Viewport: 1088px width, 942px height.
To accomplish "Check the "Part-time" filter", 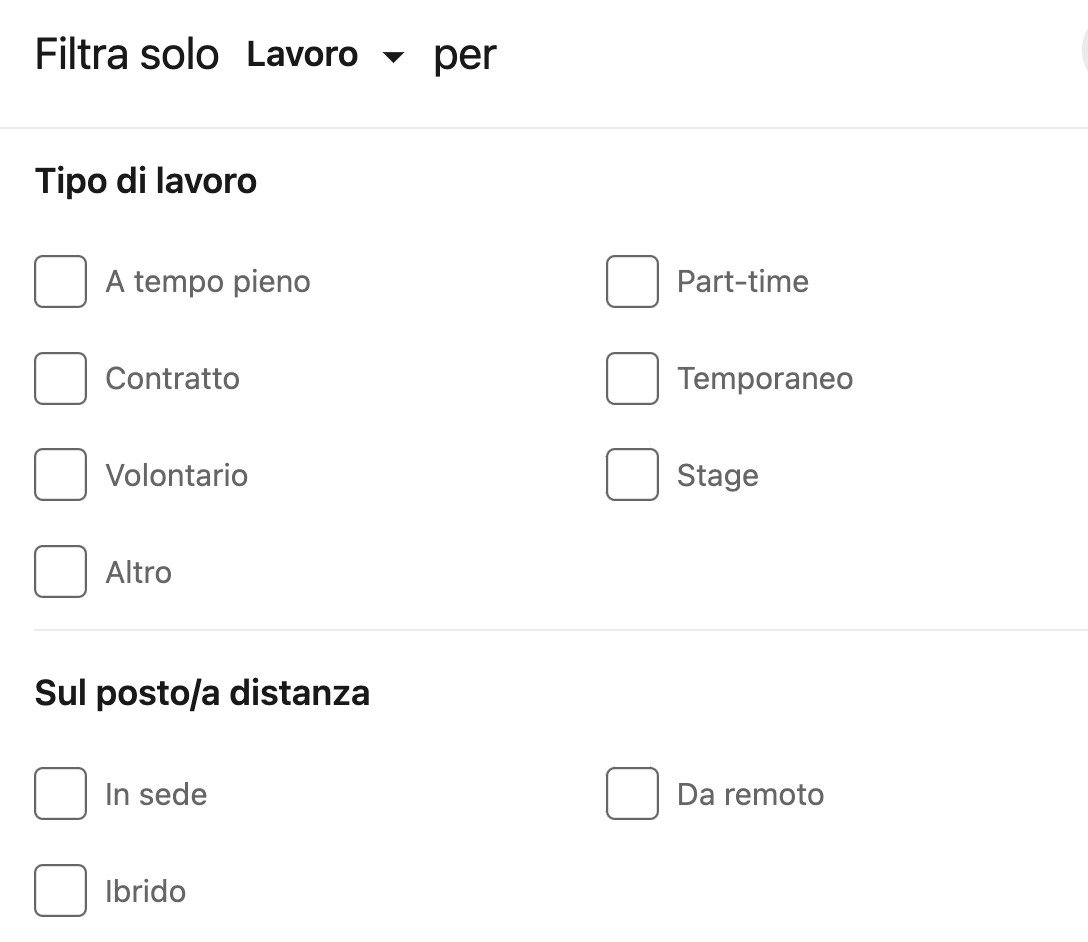I will 631,281.
